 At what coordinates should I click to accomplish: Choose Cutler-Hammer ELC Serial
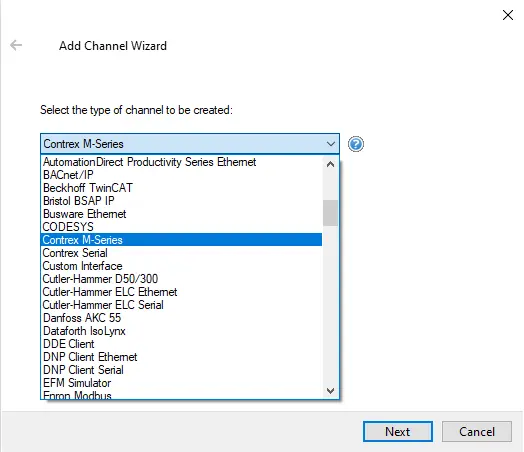(x=181, y=305)
